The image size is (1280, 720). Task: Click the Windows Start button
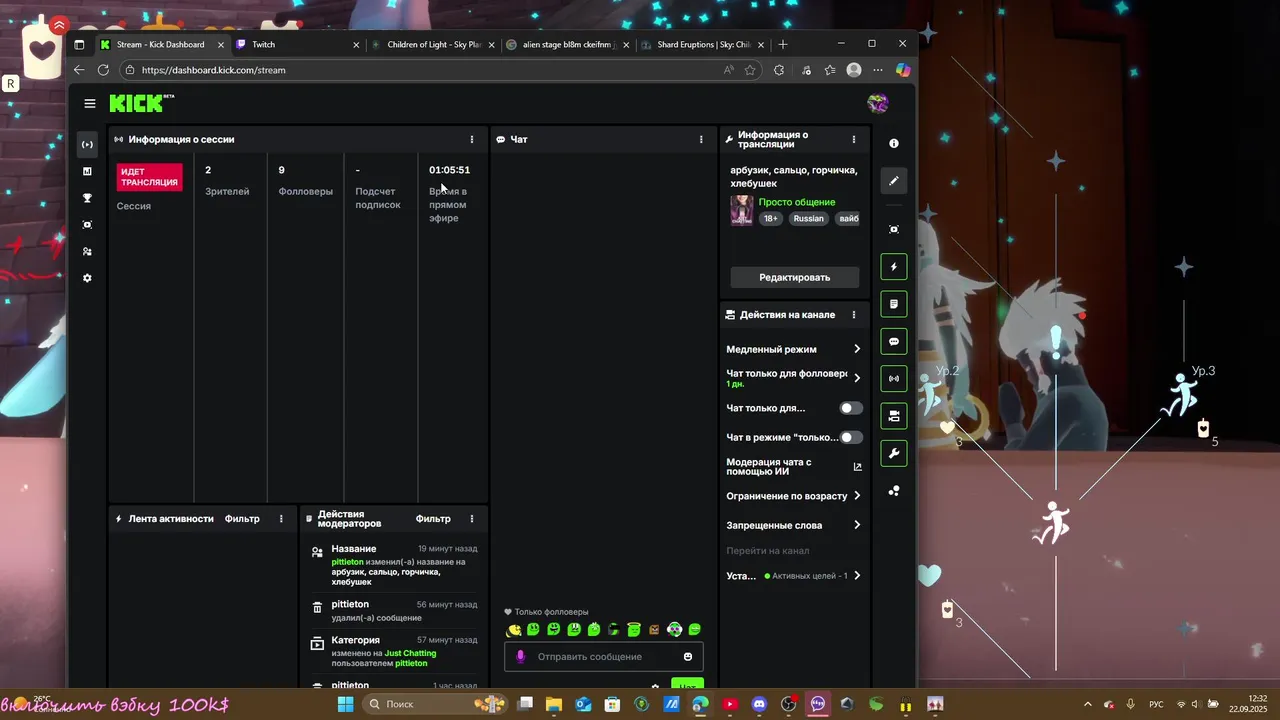[345, 704]
